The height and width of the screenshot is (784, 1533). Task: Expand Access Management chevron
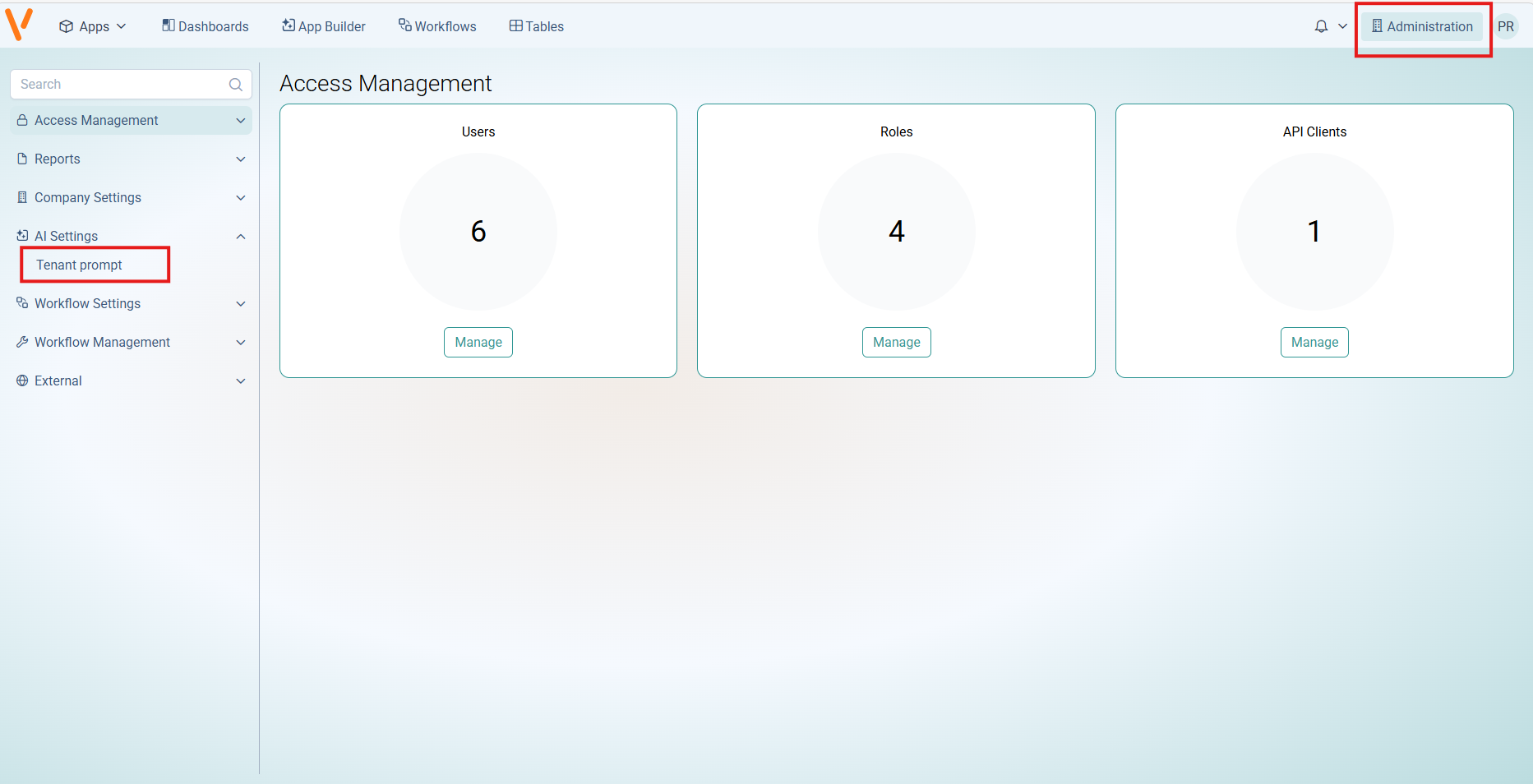pos(241,121)
